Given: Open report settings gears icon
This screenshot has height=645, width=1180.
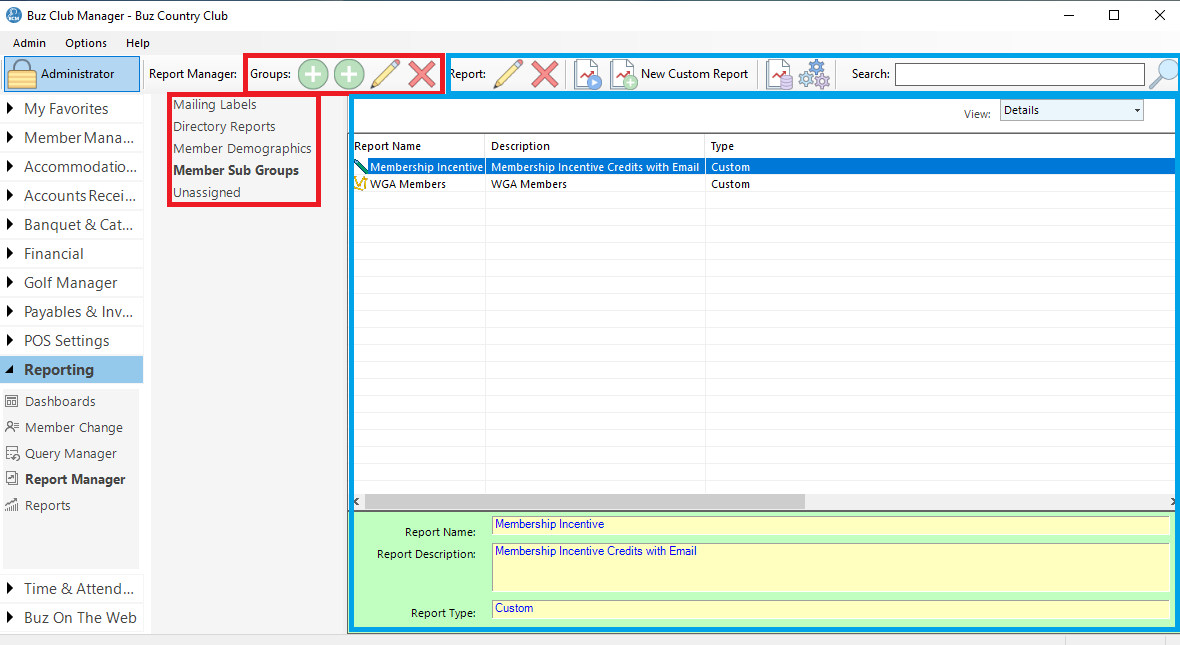Looking at the screenshot, I should coord(815,75).
